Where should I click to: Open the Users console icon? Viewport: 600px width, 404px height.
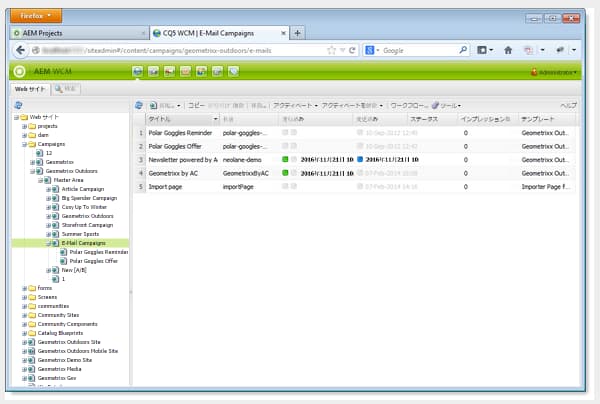[x=201, y=71]
